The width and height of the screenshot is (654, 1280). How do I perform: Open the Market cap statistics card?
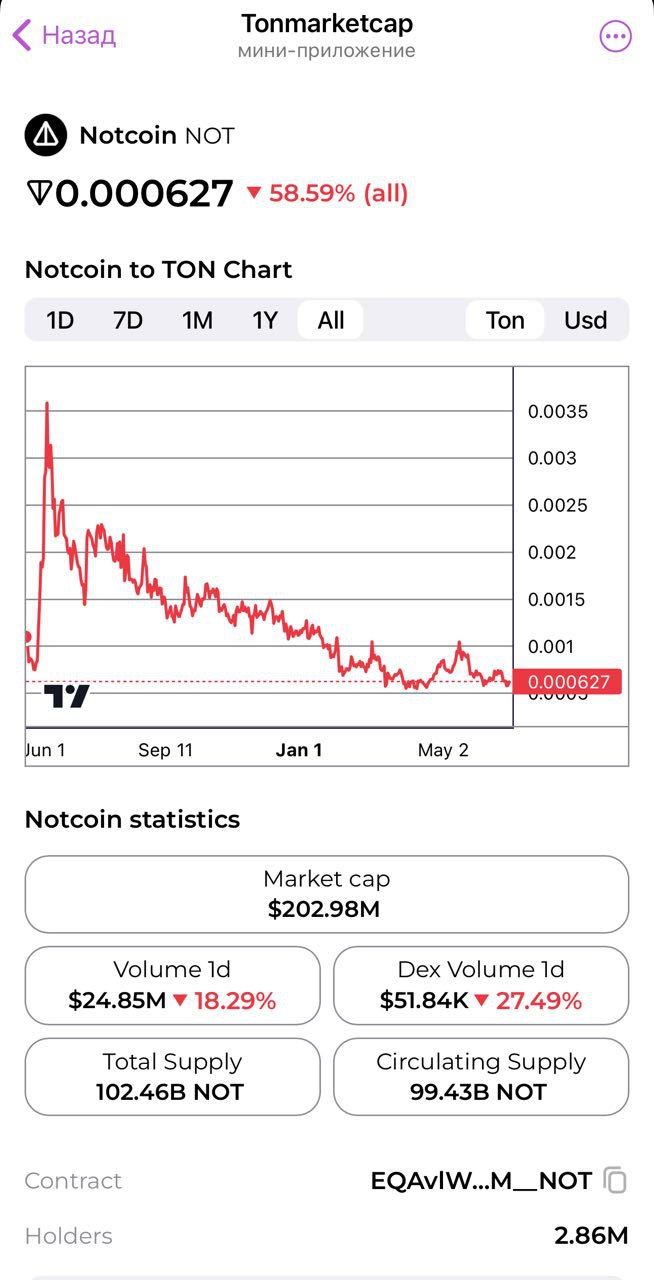(327, 894)
